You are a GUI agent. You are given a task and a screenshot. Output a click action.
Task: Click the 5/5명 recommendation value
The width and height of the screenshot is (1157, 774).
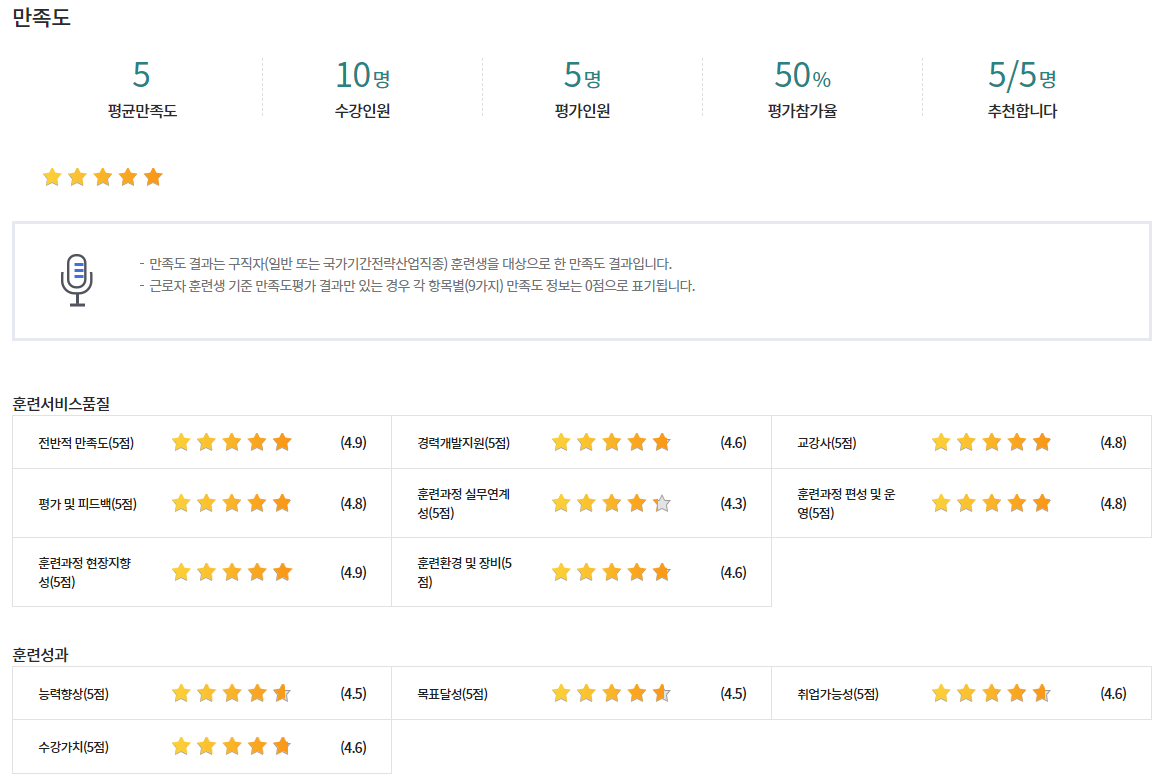pyautogui.click(x=1022, y=75)
